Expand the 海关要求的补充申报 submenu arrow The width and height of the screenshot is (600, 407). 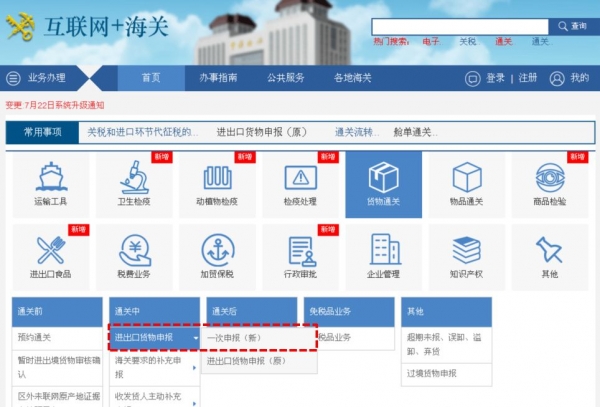click(x=195, y=361)
